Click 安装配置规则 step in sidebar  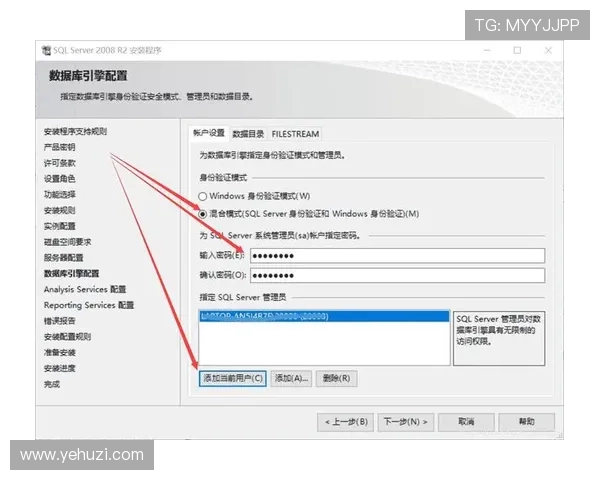pos(68,337)
